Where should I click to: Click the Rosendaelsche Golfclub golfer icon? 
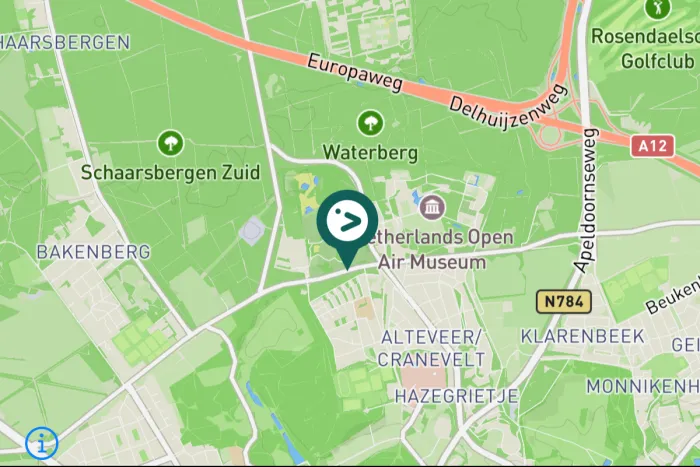pyautogui.click(x=657, y=7)
